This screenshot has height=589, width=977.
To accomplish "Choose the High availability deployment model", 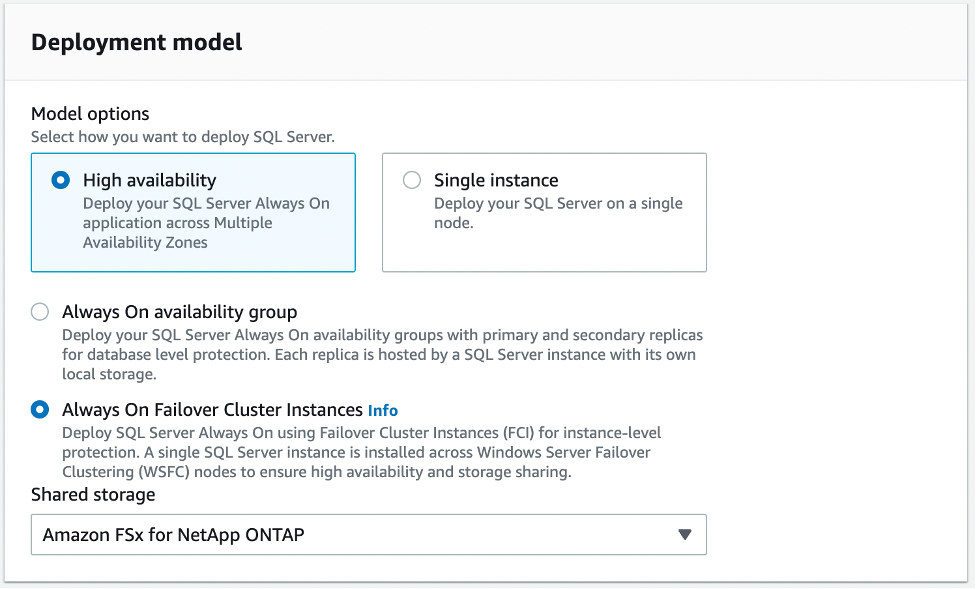I will point(62,180).
